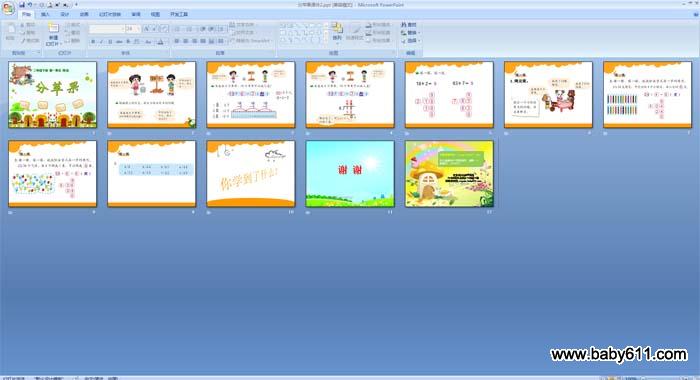This screenshot has height=380, width=700.
Task: Click the Replace button in editing group
Action: (x=409, y=33)
